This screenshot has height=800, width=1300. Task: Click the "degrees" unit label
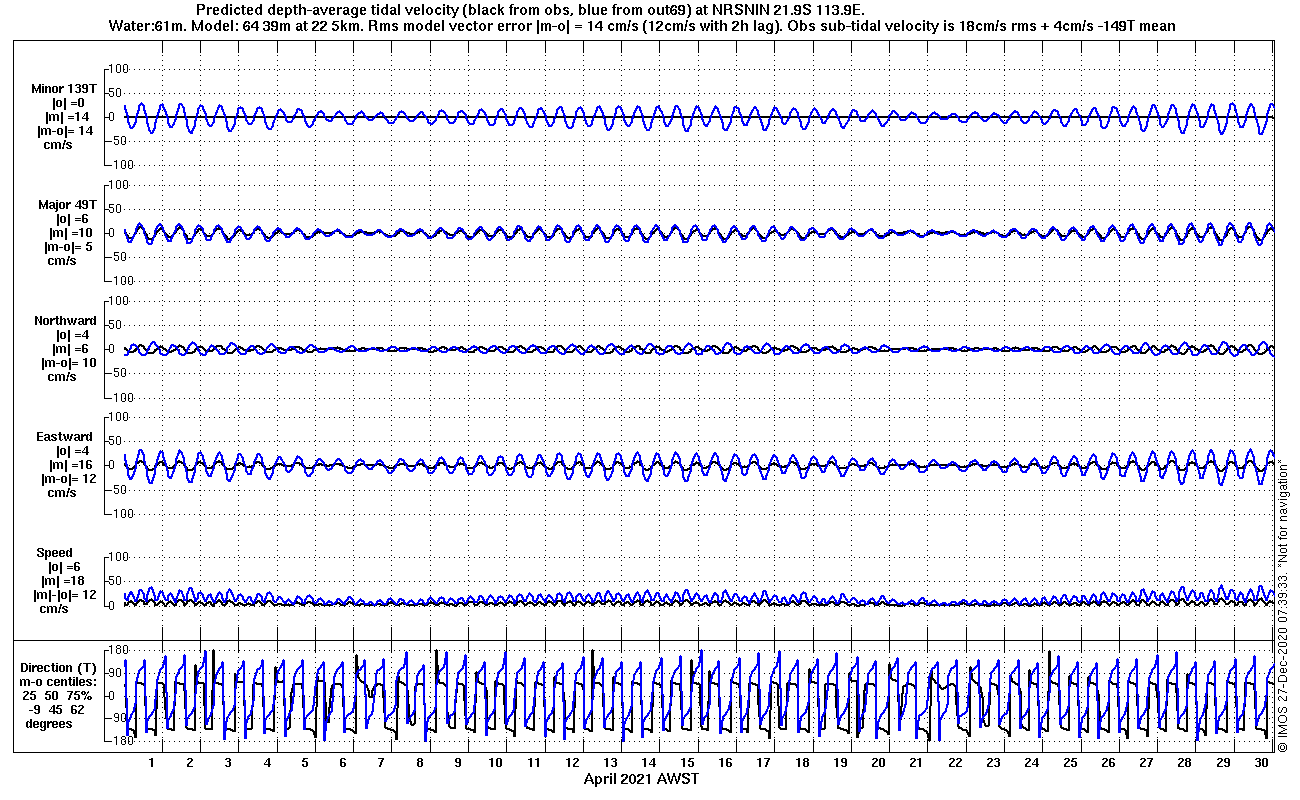pyautogui.click(x=49, y=724)
